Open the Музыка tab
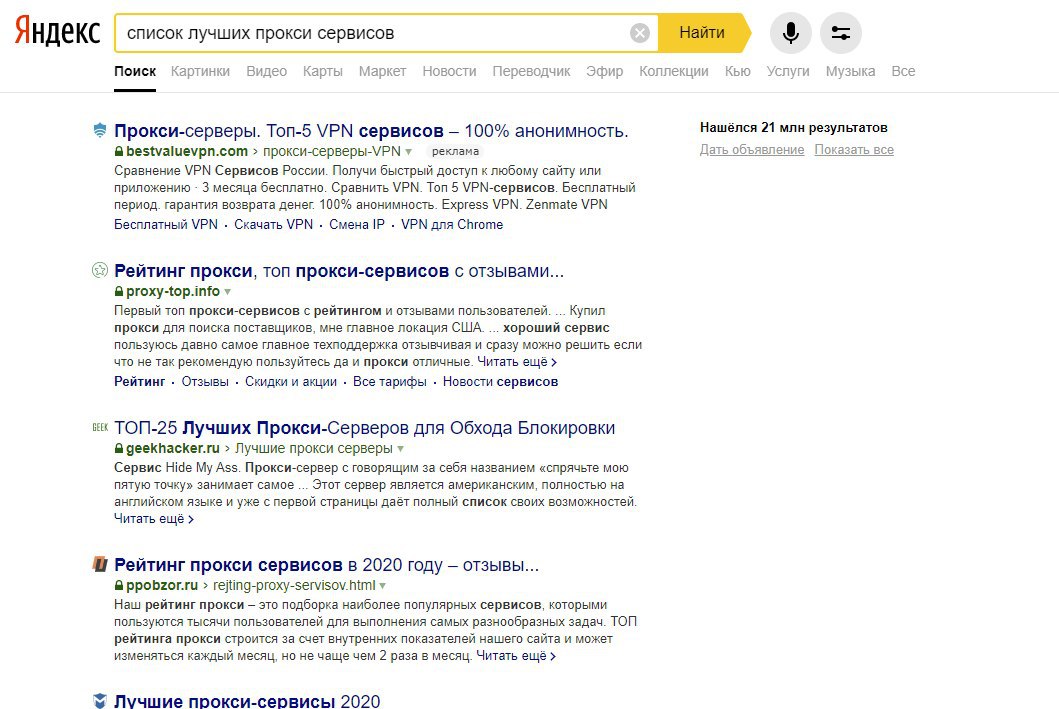Image resolution: width=1059 pixels, height=709 pixels. (850, 71)
